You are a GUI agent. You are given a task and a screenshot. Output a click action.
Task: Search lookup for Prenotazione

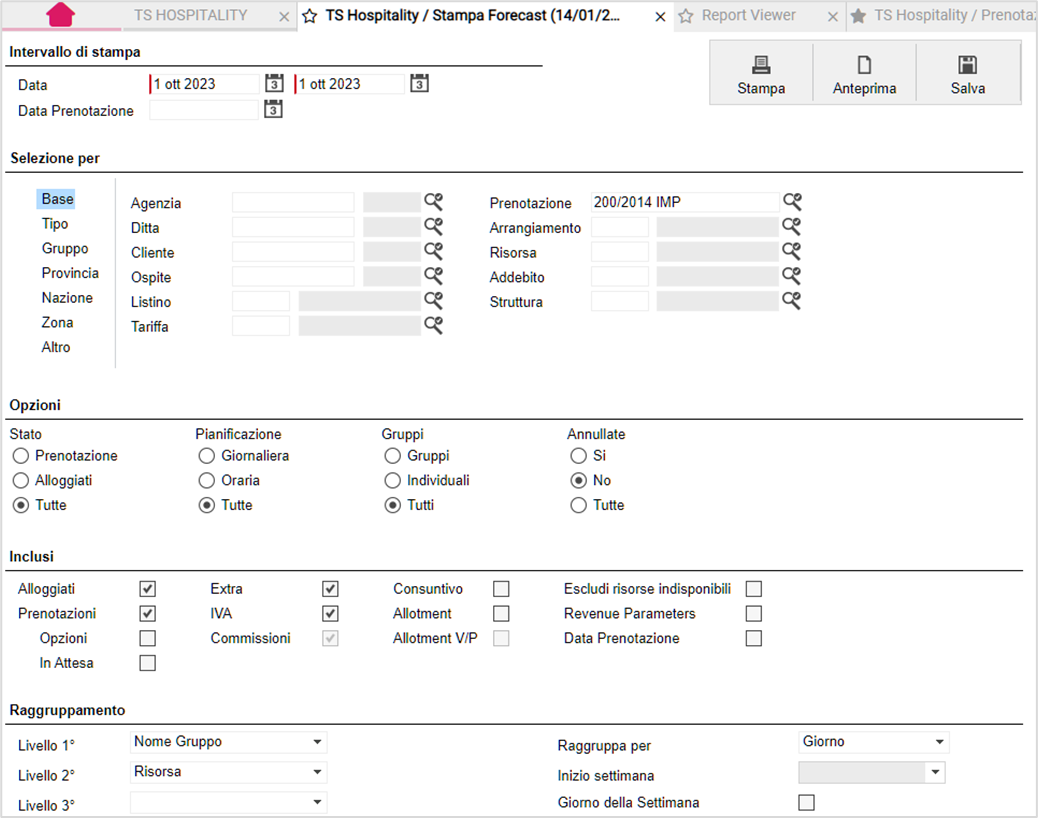792,201
